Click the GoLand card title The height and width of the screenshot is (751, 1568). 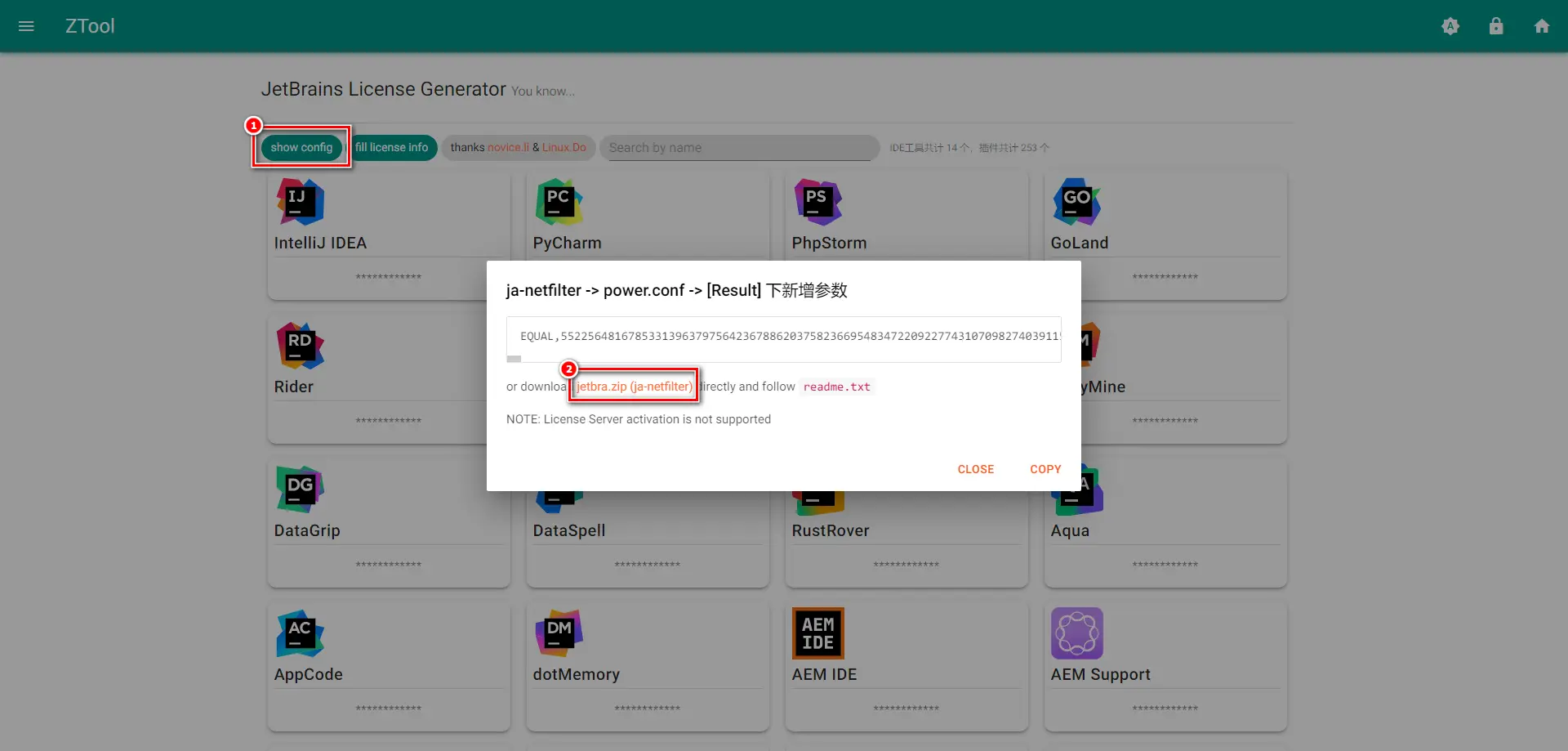pyautogui.click(x=1080, y=243)
